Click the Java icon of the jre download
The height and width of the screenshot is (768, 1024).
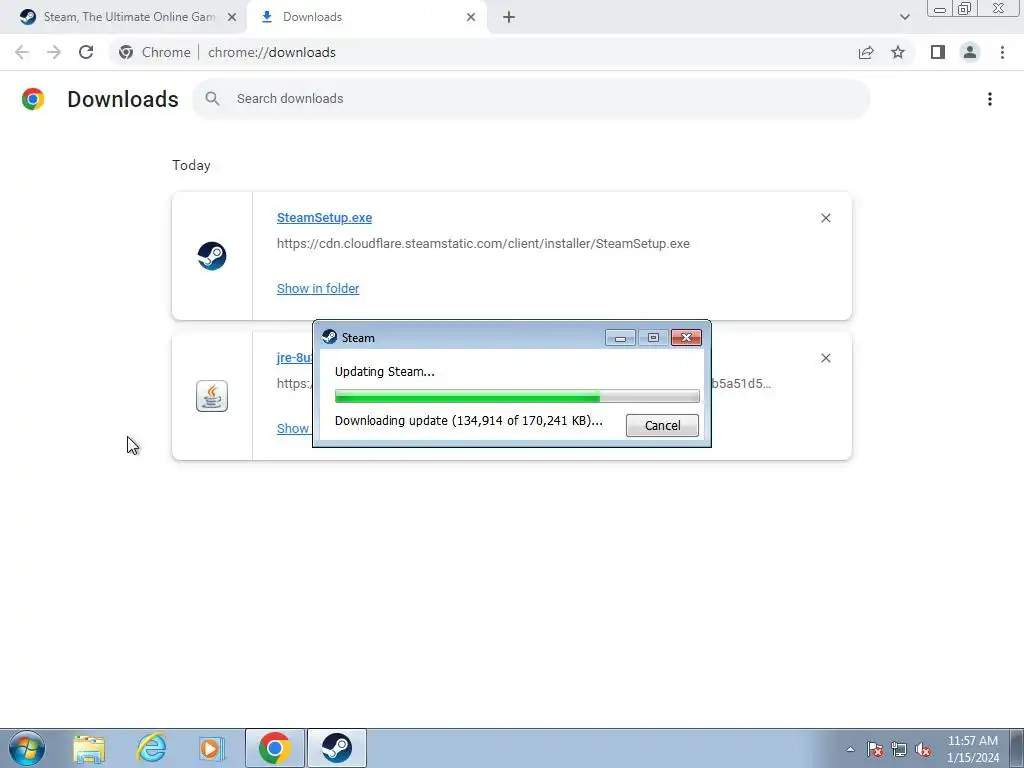(212, 396)
